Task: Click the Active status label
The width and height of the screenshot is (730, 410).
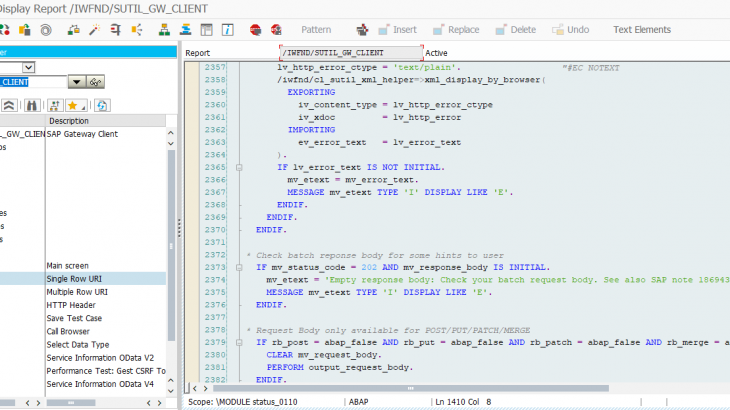Action: [436, 53]
